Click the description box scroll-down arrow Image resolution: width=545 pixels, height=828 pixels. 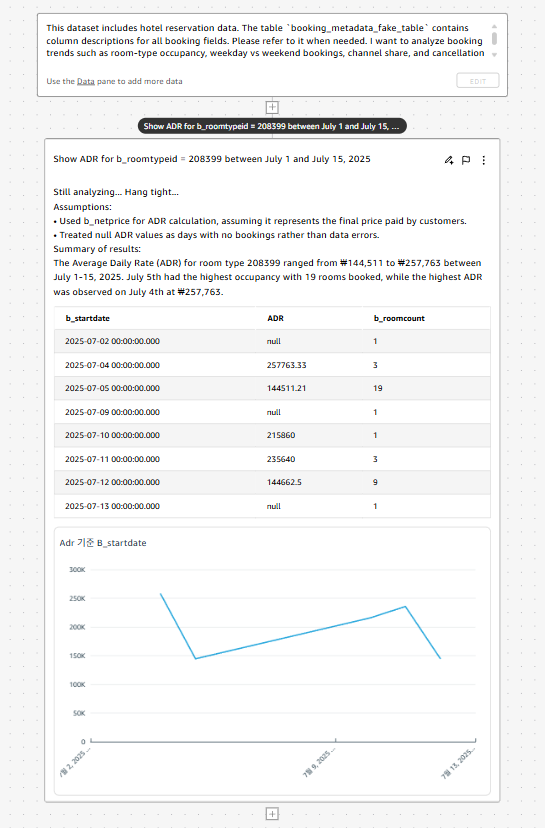coord(494,54)
